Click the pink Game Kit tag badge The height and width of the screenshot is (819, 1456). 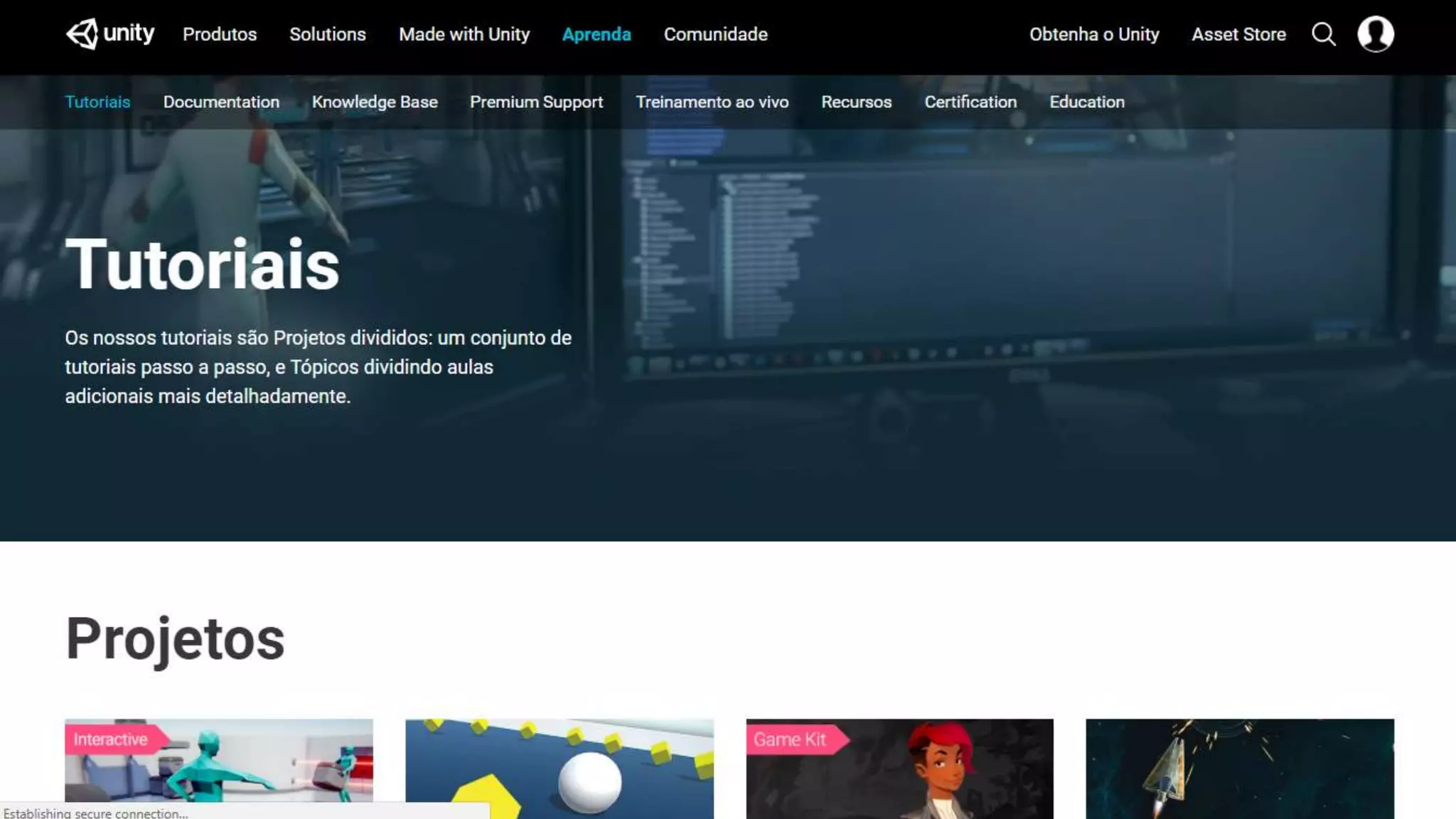point(791,739)
